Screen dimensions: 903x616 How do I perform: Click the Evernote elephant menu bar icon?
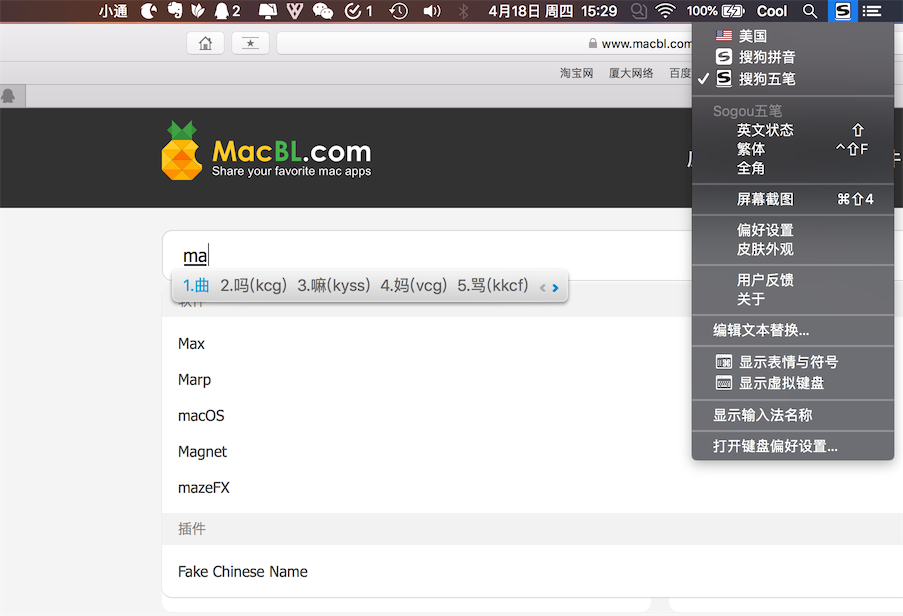click(x=174, y=10)
